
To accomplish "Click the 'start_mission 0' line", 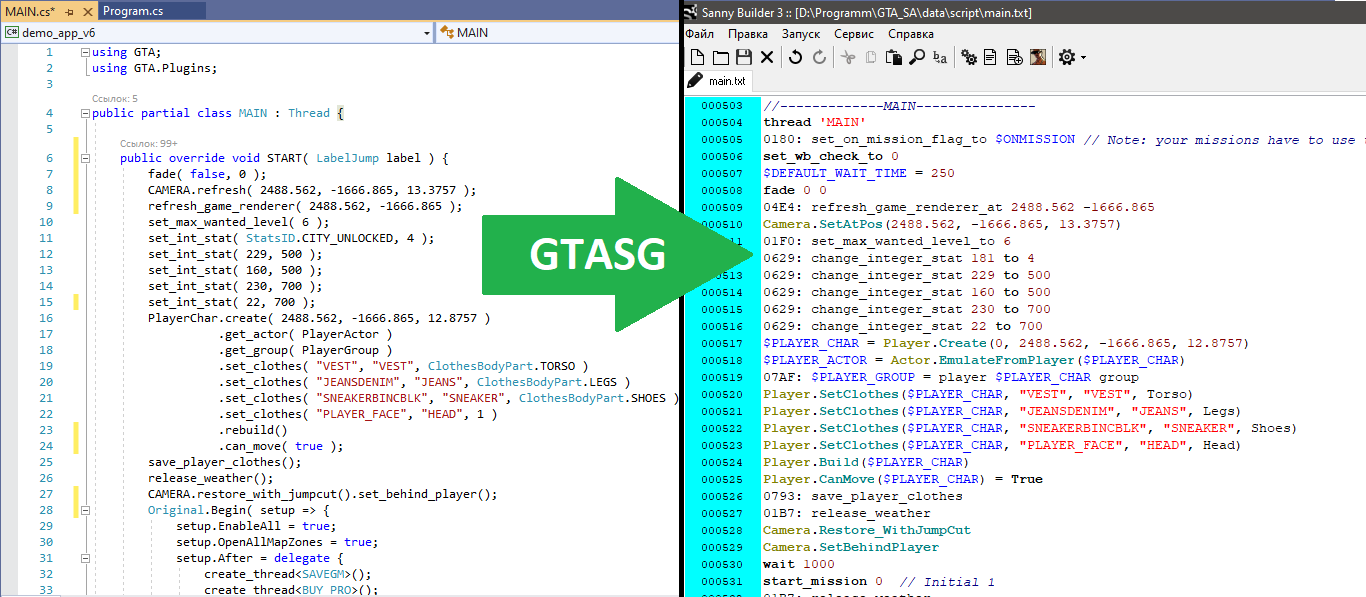I will pyautogui.click(x=823, y=582).
